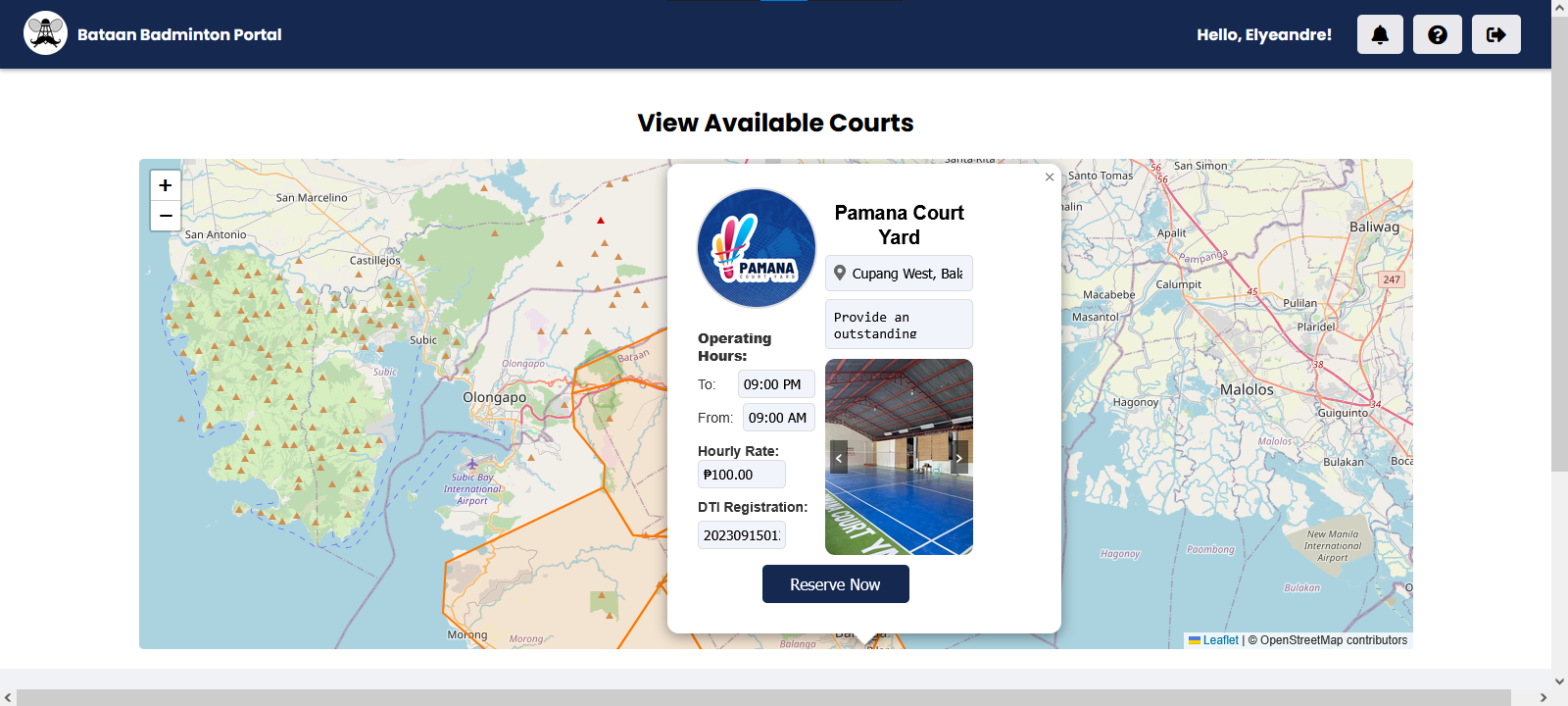Click the Cupang West address field
Viewport: 1568px width, 706px height.
coord(900,274)
